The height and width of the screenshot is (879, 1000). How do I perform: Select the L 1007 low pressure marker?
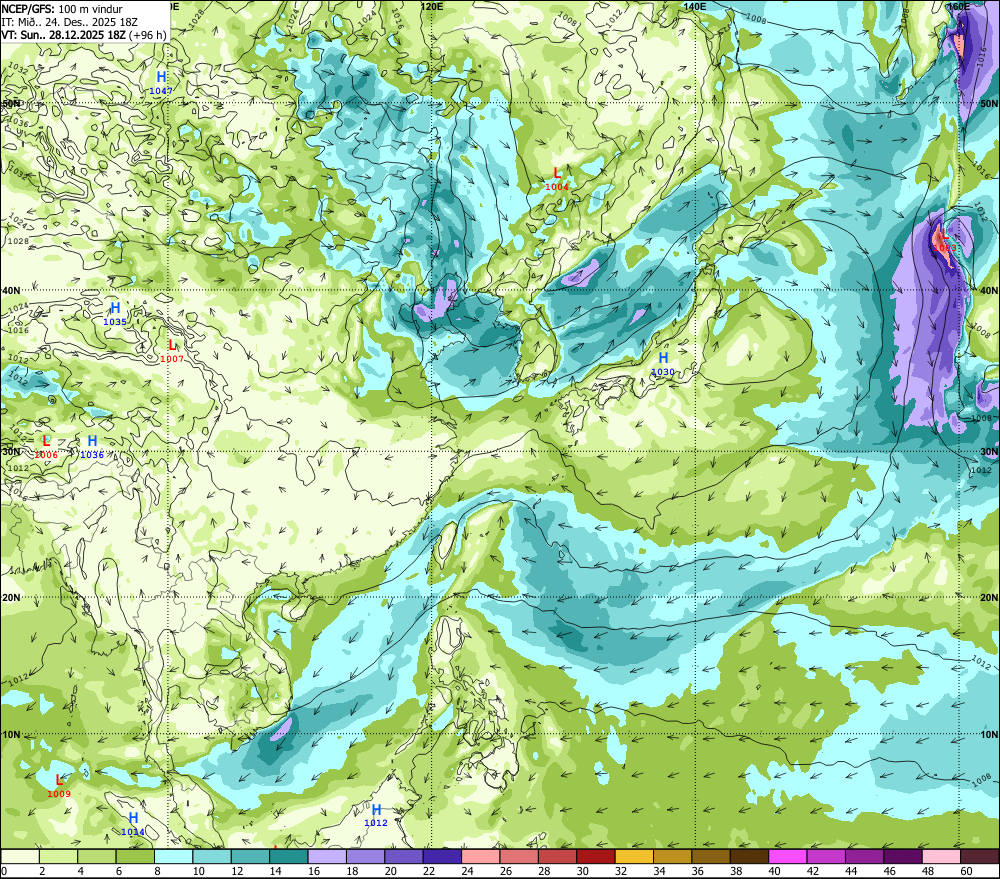point(172,352)
